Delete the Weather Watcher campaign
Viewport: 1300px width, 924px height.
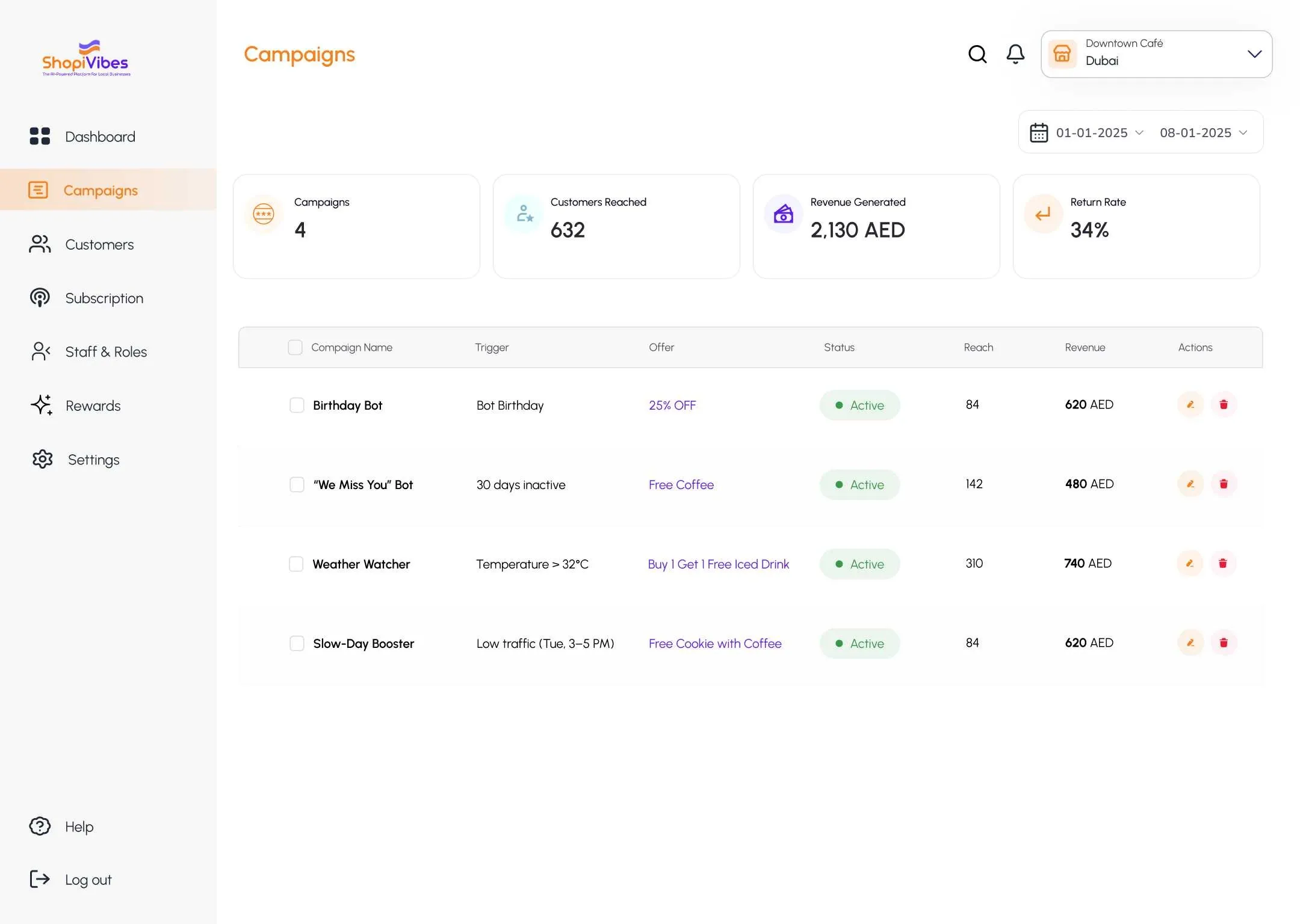pos(1223,563)
